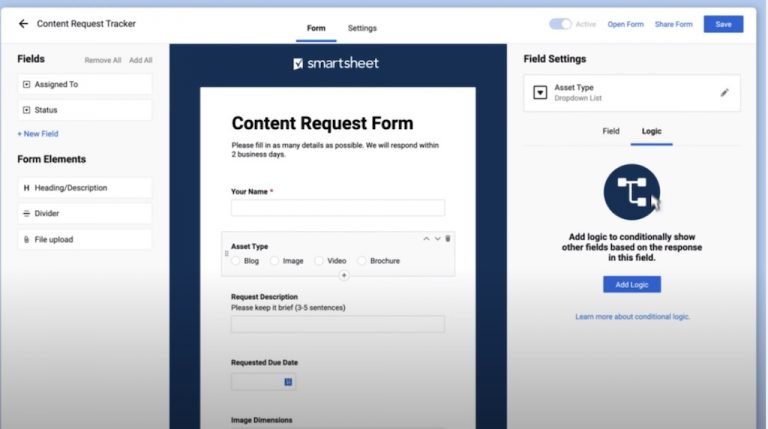The height and width of the screenshot is (429, 768).
Task: Click the Save button
Action: click(x=723, y=24)
